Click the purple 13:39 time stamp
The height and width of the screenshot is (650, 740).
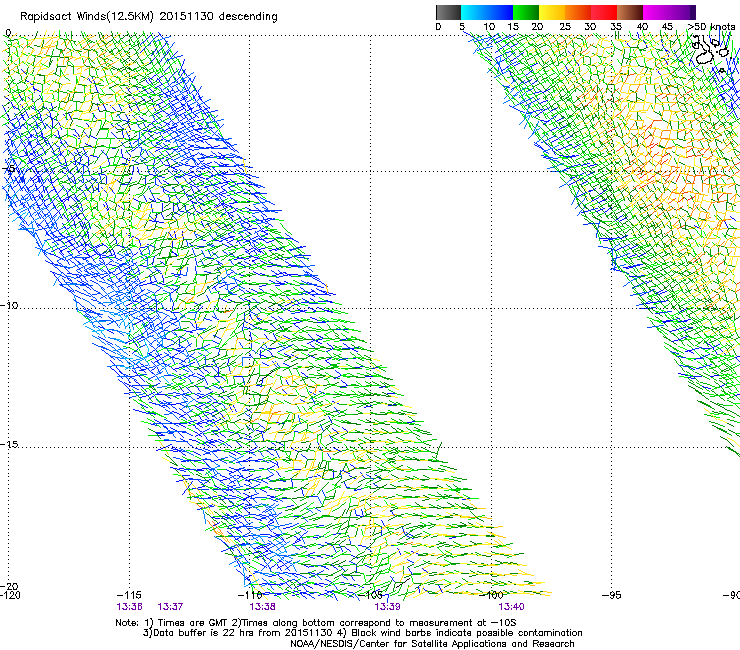387,607
